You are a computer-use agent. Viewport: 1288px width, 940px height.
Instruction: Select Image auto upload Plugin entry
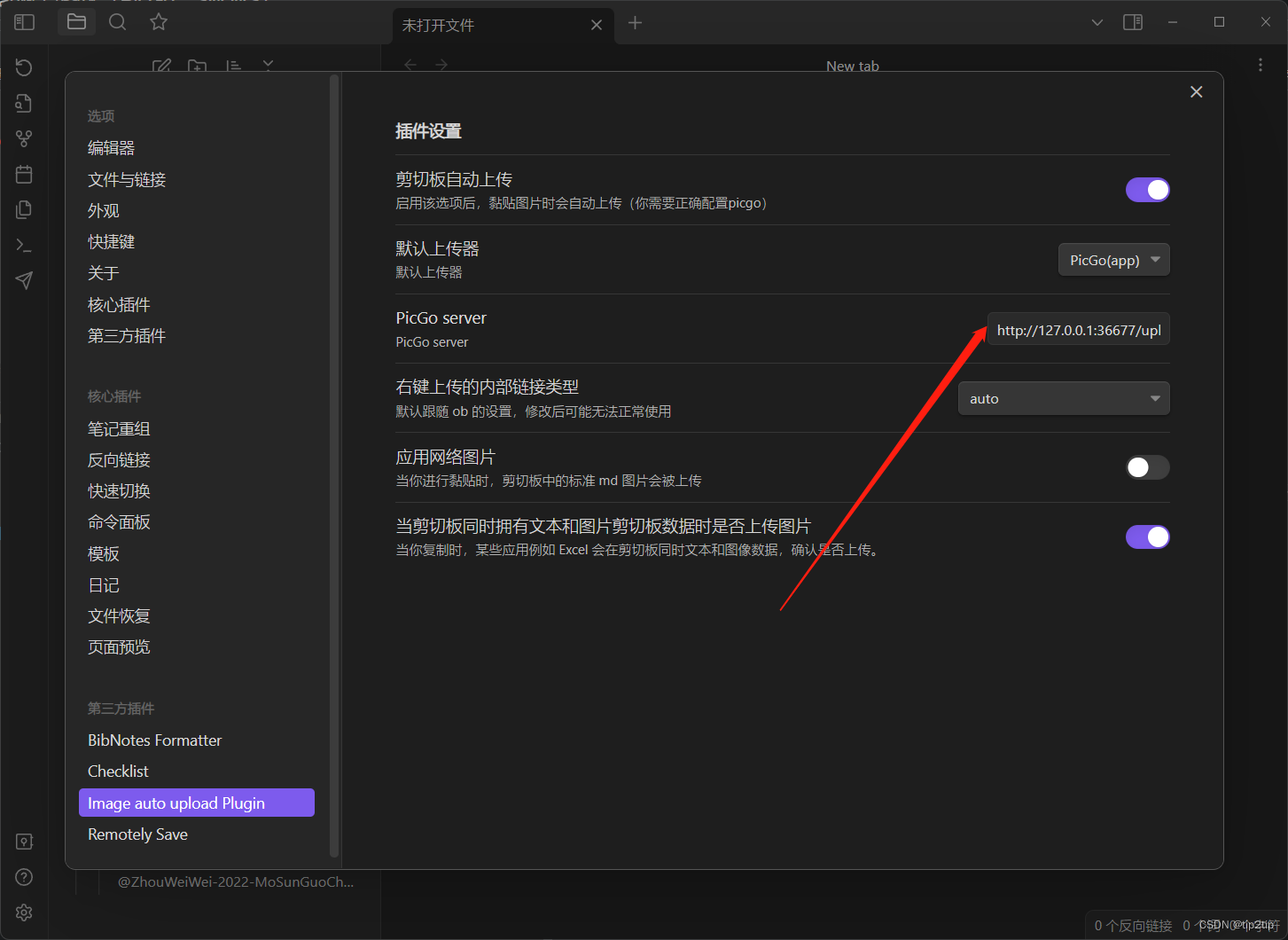[197, 803]
